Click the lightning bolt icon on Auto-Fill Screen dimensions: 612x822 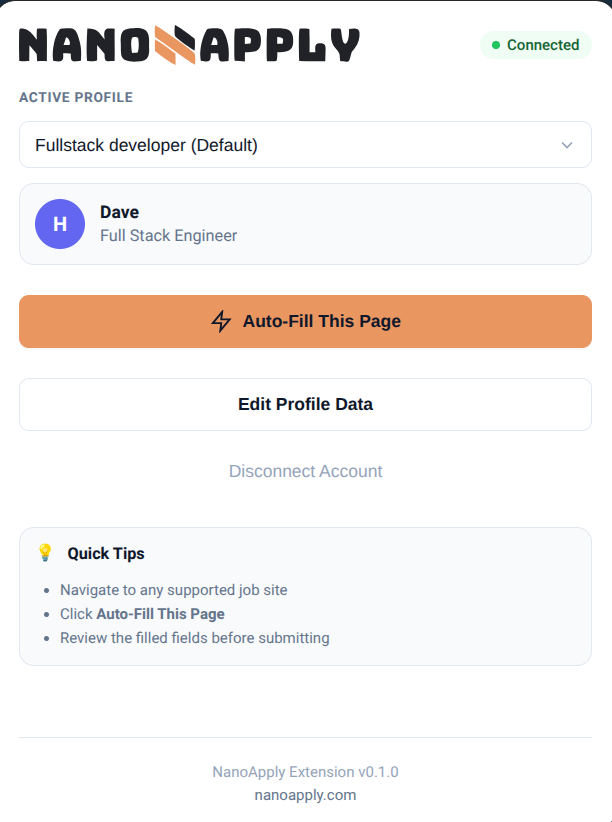point(221,321)
